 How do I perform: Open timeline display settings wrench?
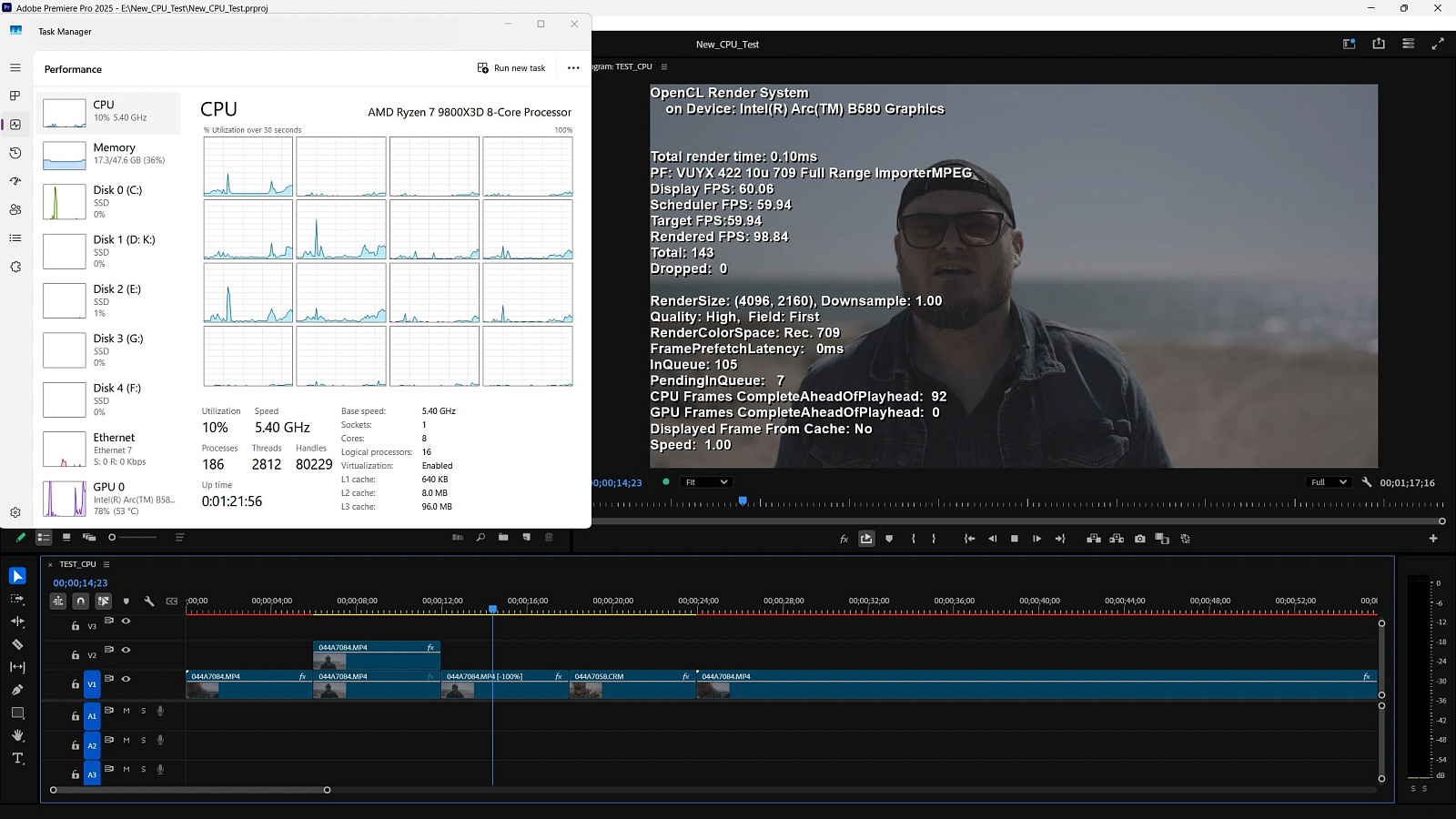[149, 602]
